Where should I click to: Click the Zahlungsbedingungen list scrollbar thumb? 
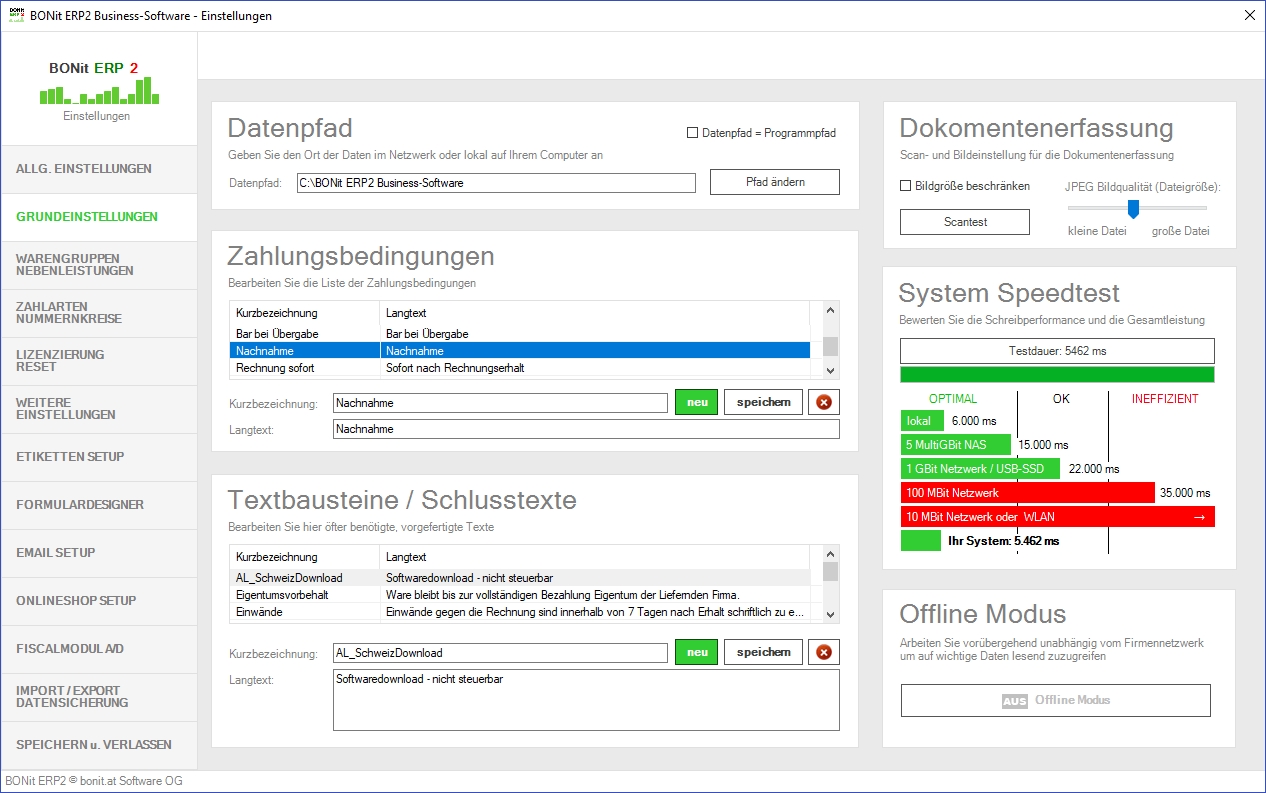point(830,346)
